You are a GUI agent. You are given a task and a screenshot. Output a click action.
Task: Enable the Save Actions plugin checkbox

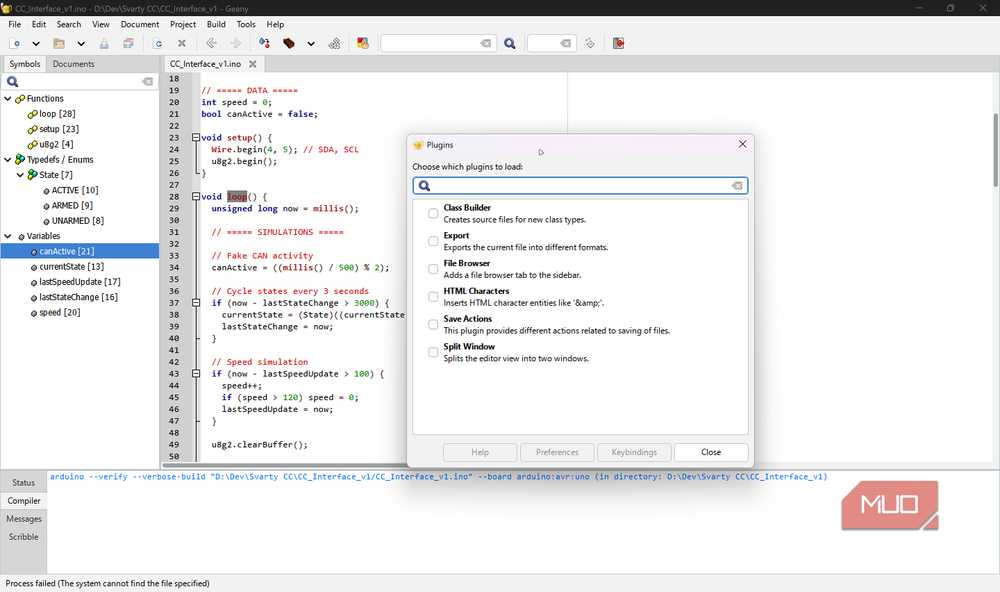[433, 324]
